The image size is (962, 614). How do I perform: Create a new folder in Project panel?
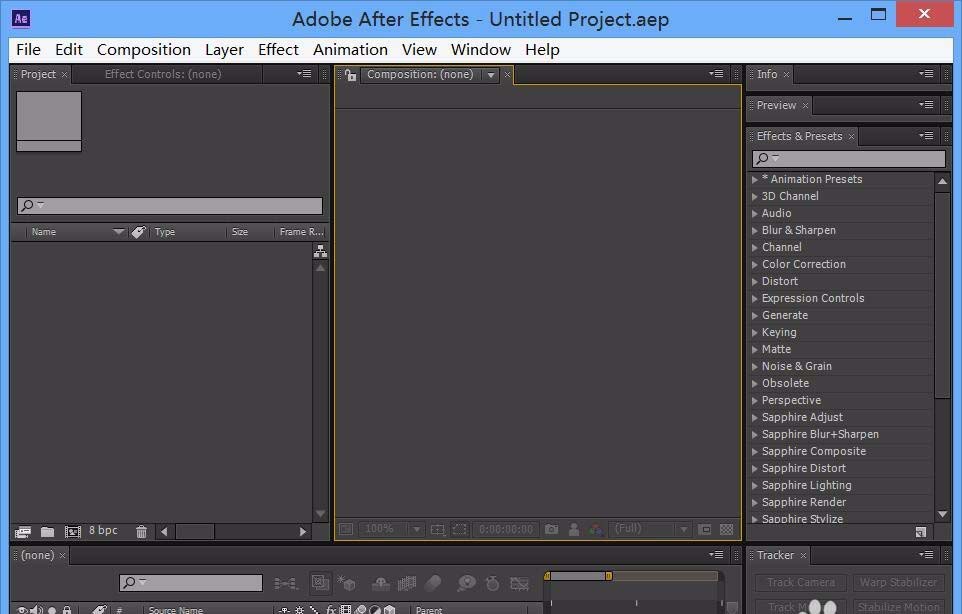[x=47, y=532]
